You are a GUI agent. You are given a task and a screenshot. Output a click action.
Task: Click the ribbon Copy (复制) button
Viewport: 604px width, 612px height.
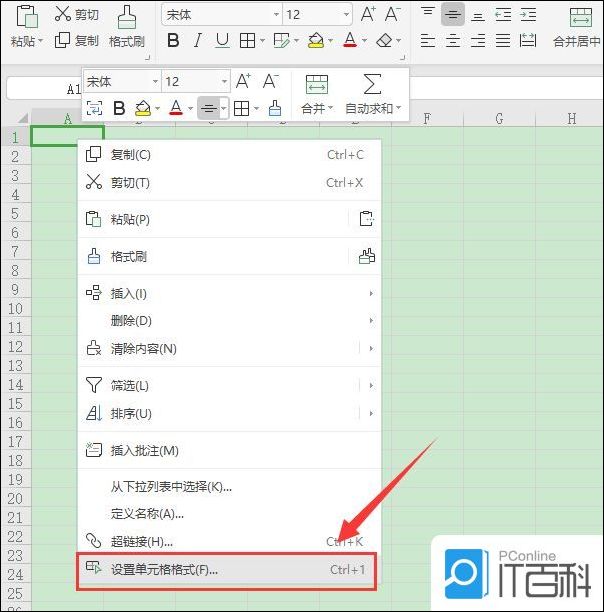76,40
